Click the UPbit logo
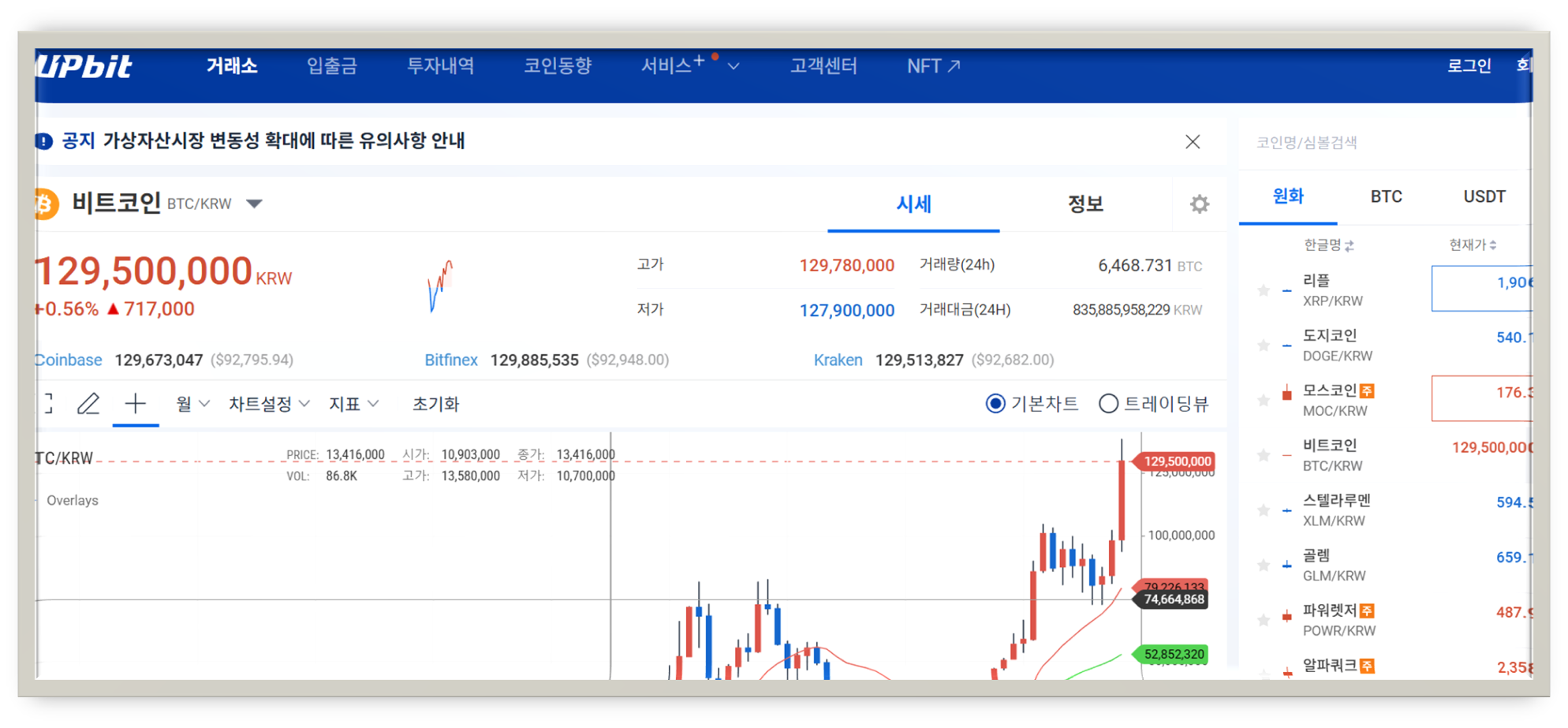Viewport: 1568px width, 728px height. tap(84, 66)
